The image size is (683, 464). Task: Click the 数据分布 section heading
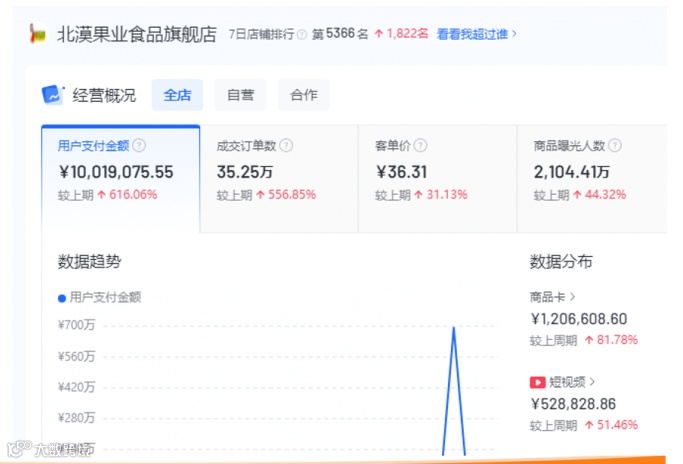point(561,261)
